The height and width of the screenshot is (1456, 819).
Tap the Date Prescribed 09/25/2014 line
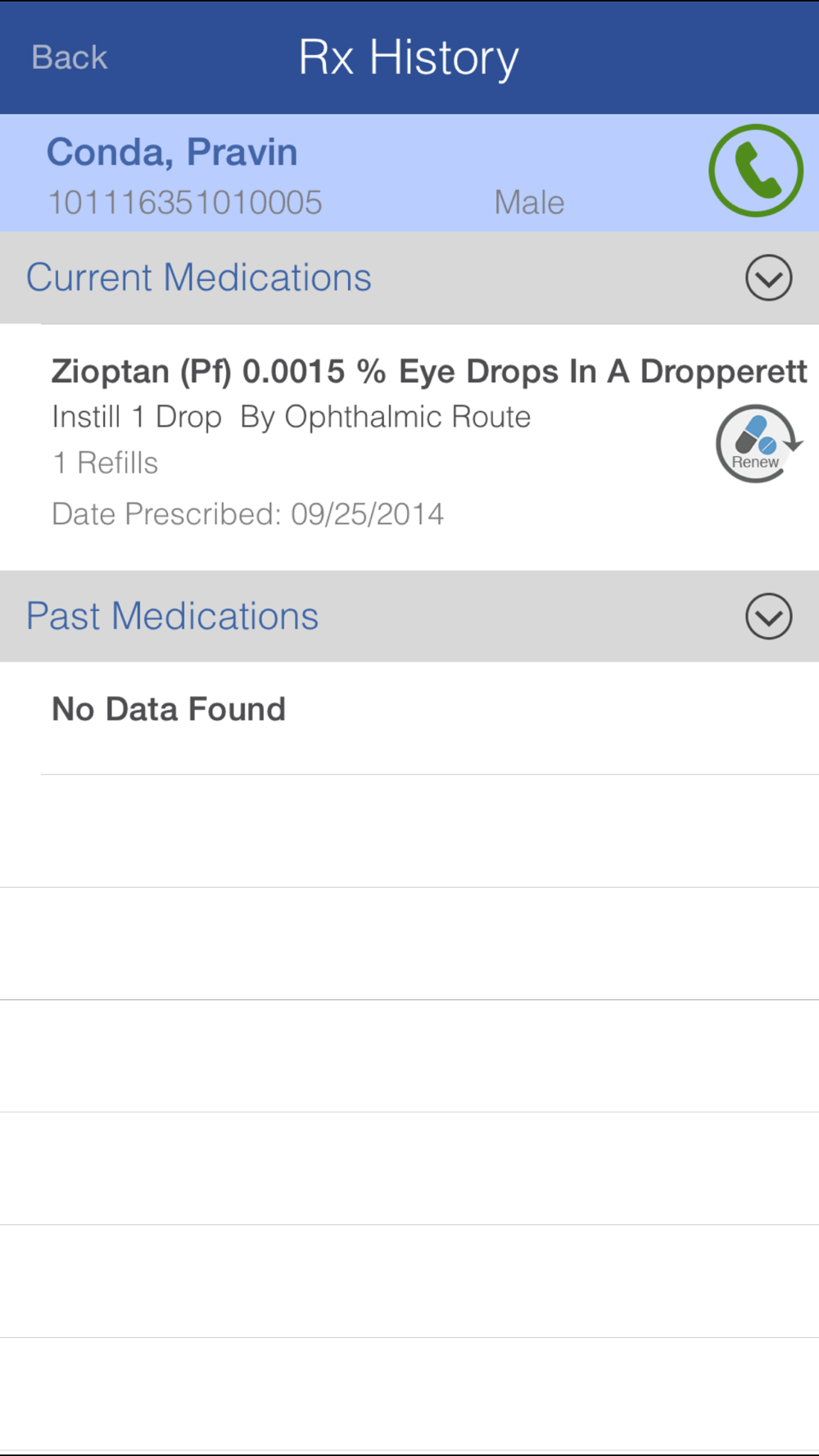pos(248,514)
